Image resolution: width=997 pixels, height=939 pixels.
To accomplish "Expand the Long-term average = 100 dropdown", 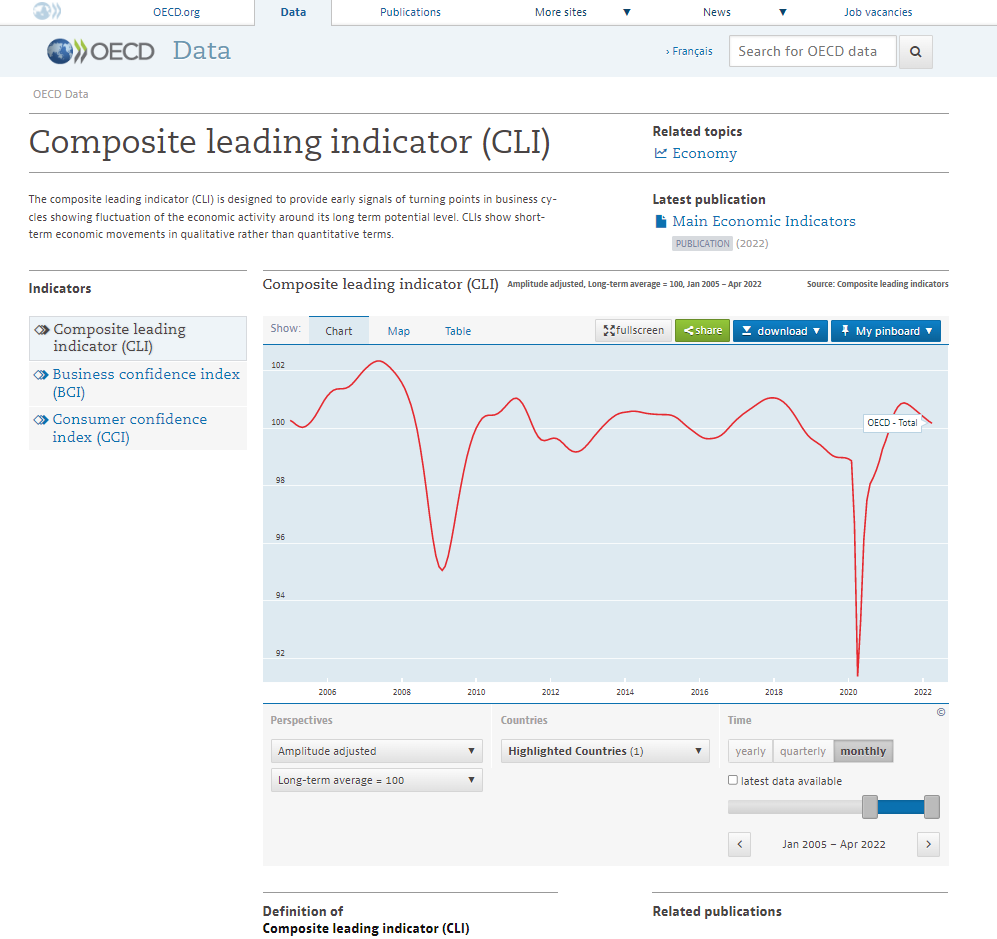I will point(376,780).
